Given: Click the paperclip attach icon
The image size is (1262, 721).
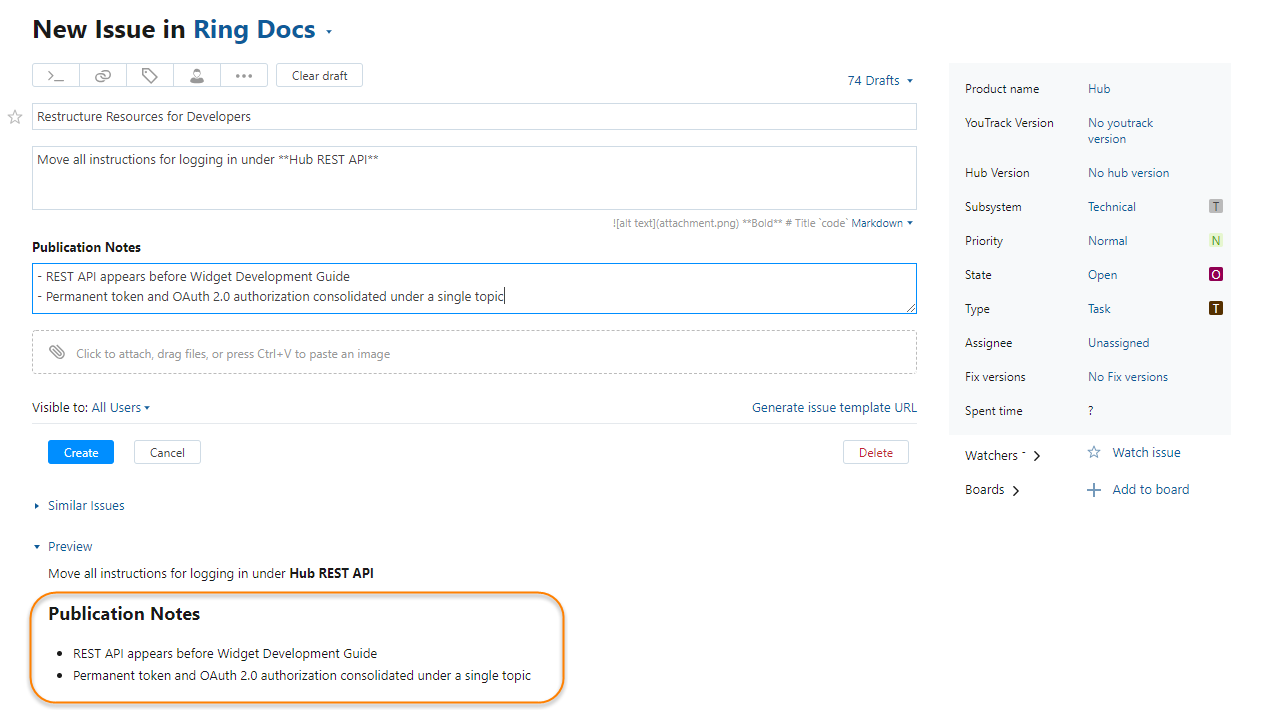Looking at the screenshot, I should click(57, 353).
